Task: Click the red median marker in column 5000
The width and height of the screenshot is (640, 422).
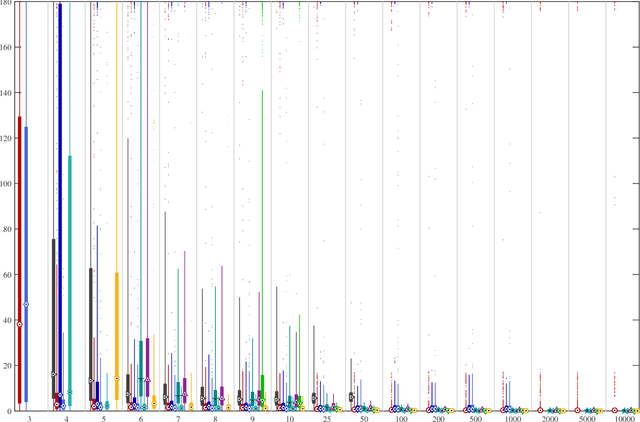Action: (578, 410)
